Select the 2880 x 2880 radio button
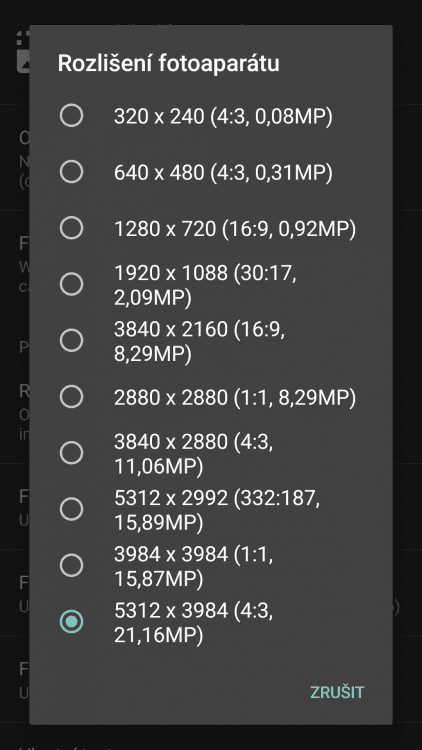This screenshot has width=422, height=750. point(71,397)
